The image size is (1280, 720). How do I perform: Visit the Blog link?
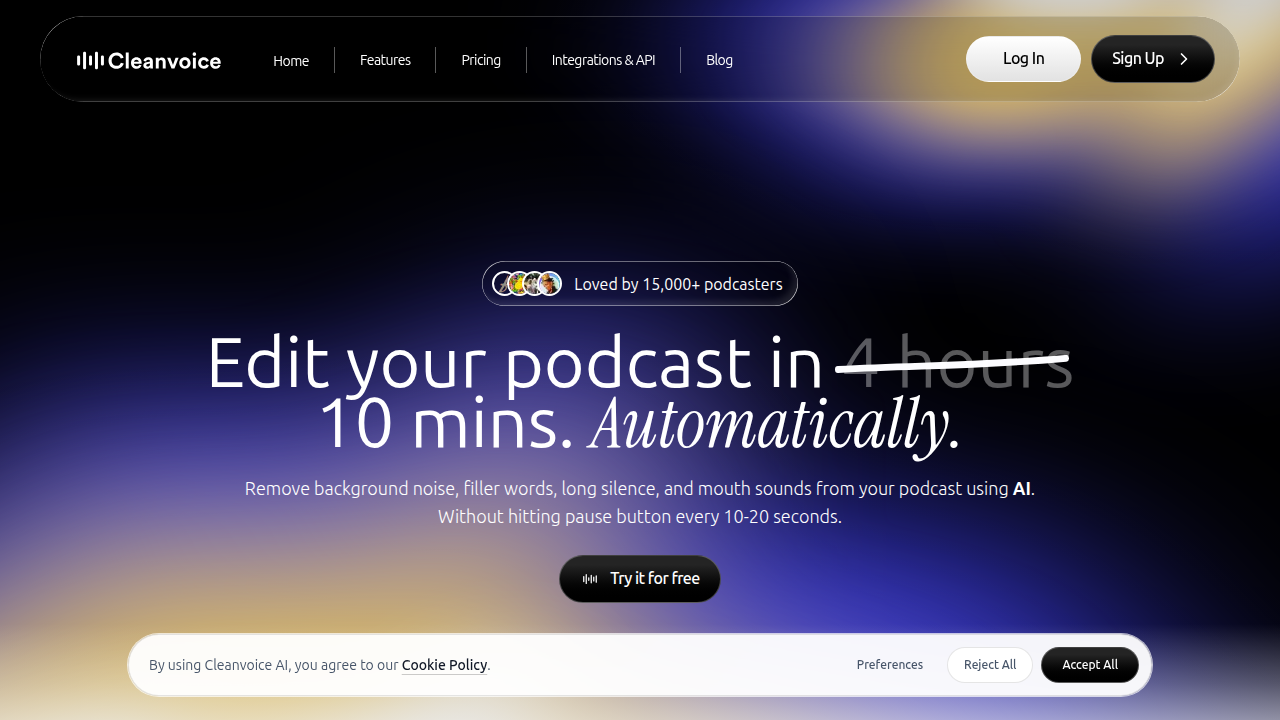click(x=719, y=60)
